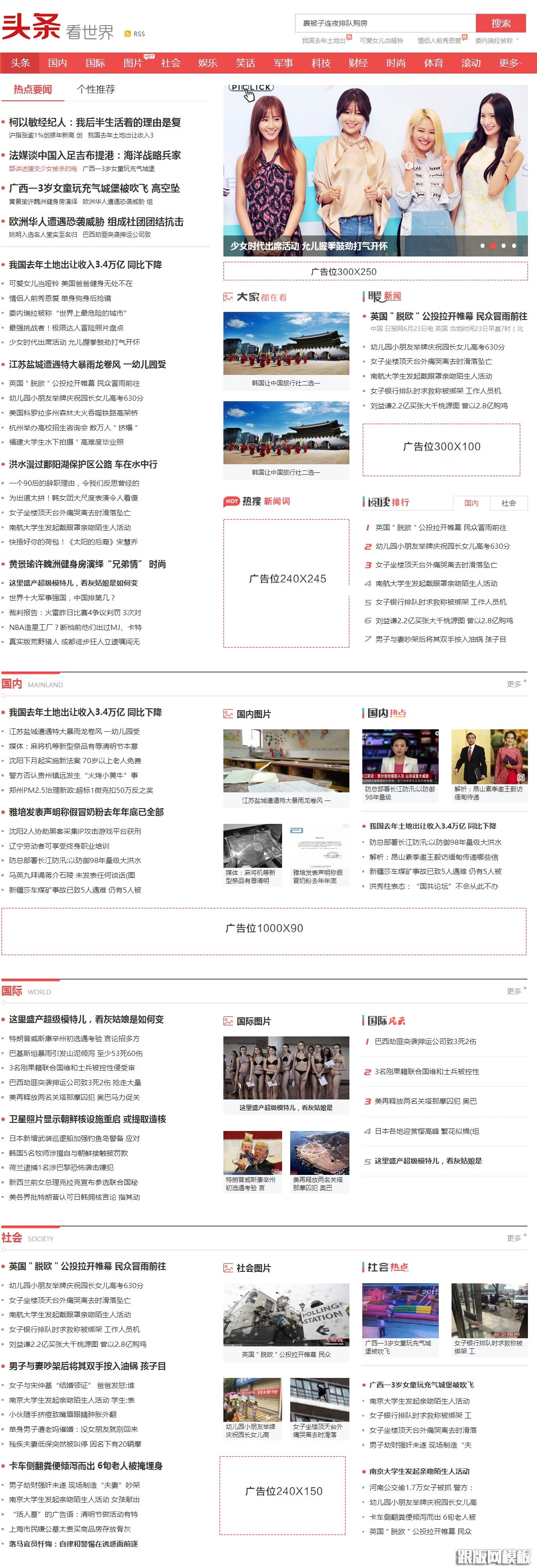
Task: Open ranking item 3 女子坐楼顶天台外
Action: [x=436, y=565]
